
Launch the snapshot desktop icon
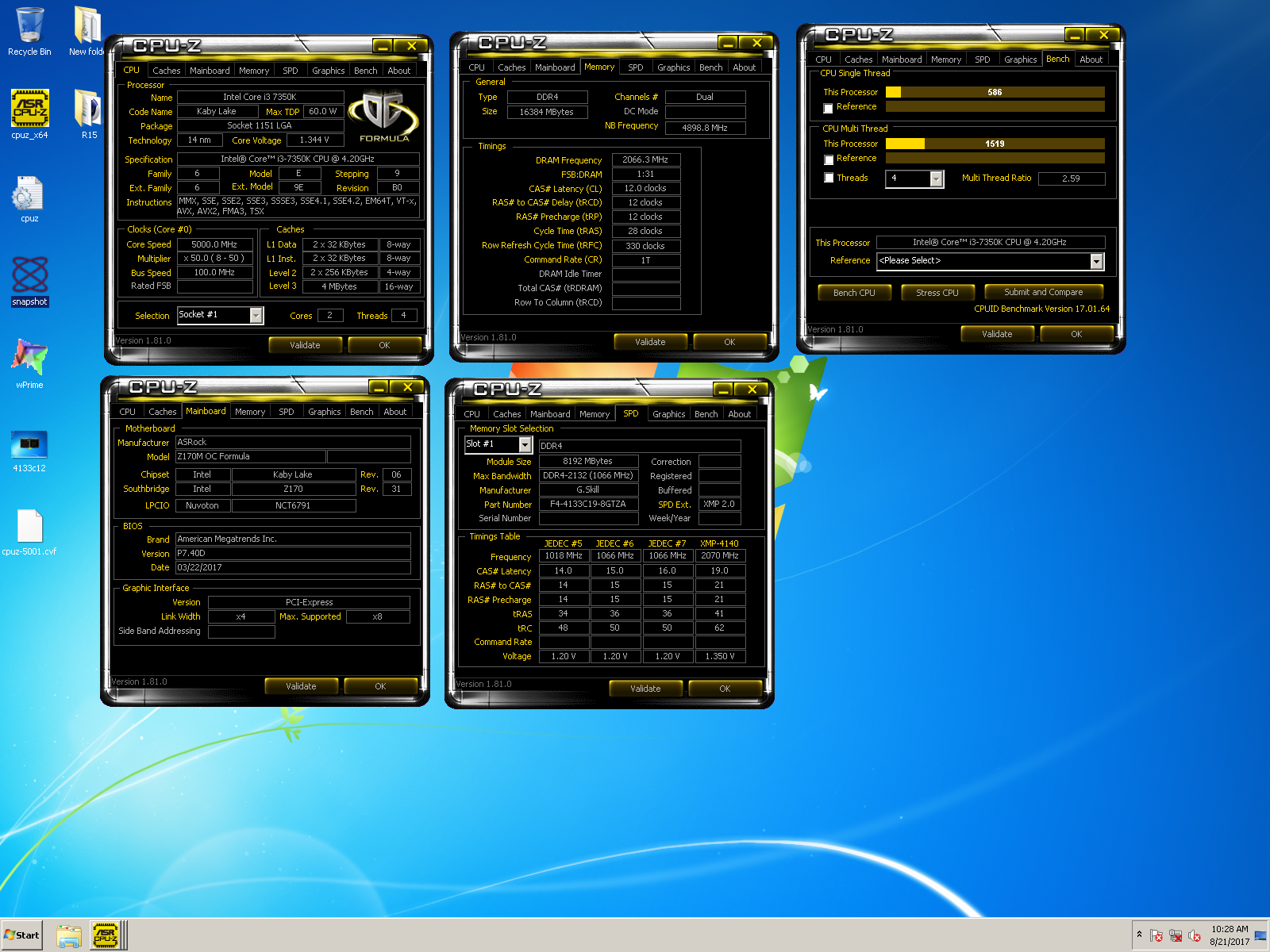coord(29,282)
